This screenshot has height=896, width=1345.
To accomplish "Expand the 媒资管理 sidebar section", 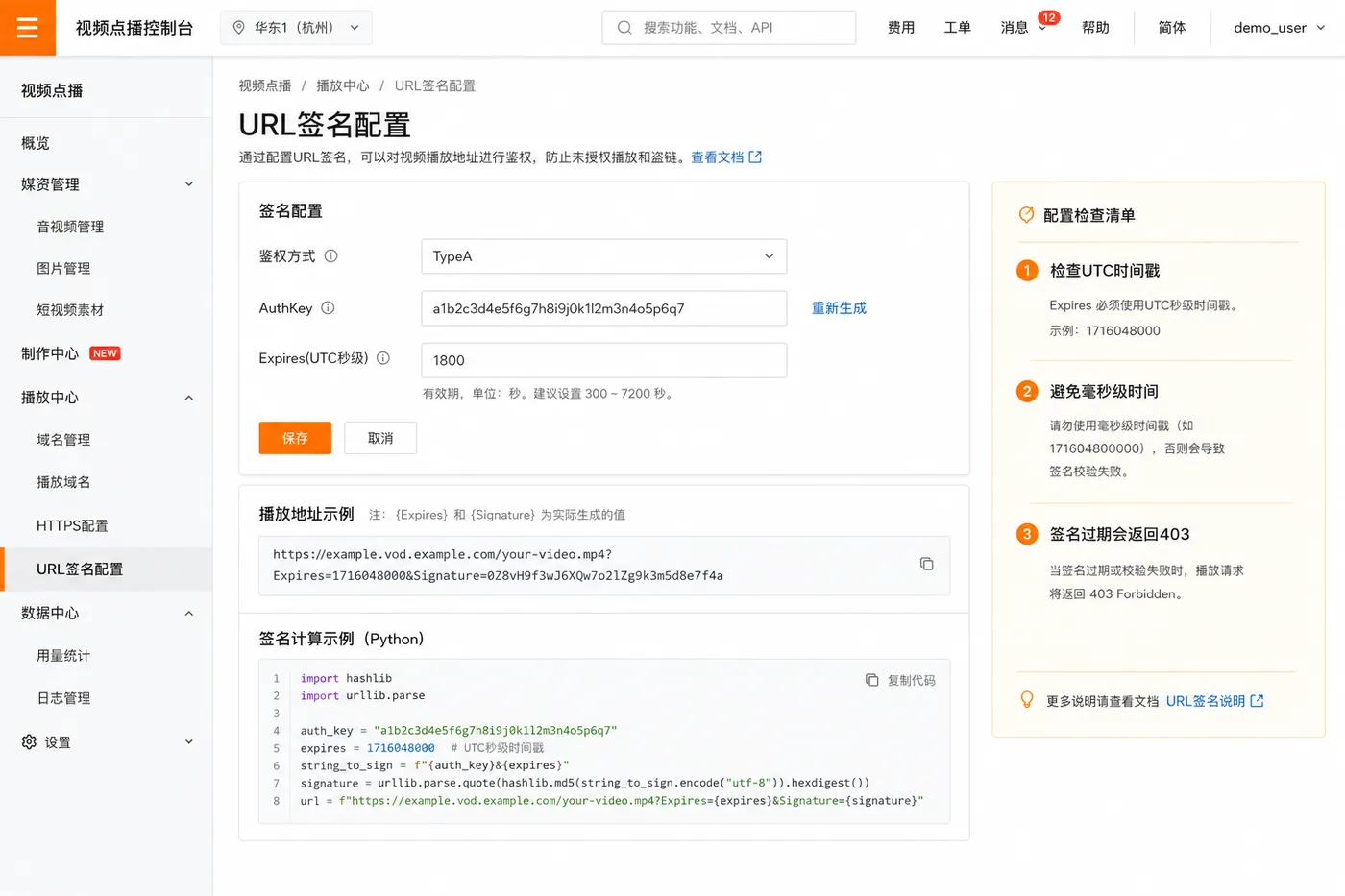I will point(106,184).
